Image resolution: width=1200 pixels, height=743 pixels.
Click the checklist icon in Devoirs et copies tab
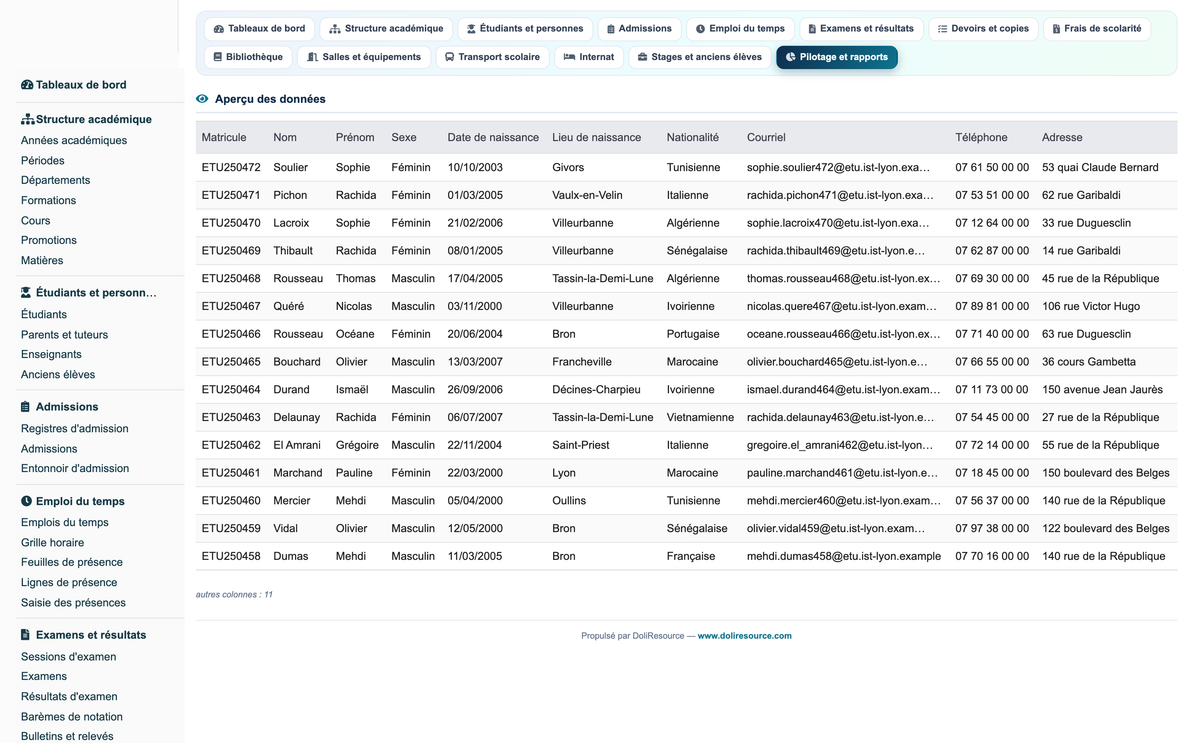[942, 29]
